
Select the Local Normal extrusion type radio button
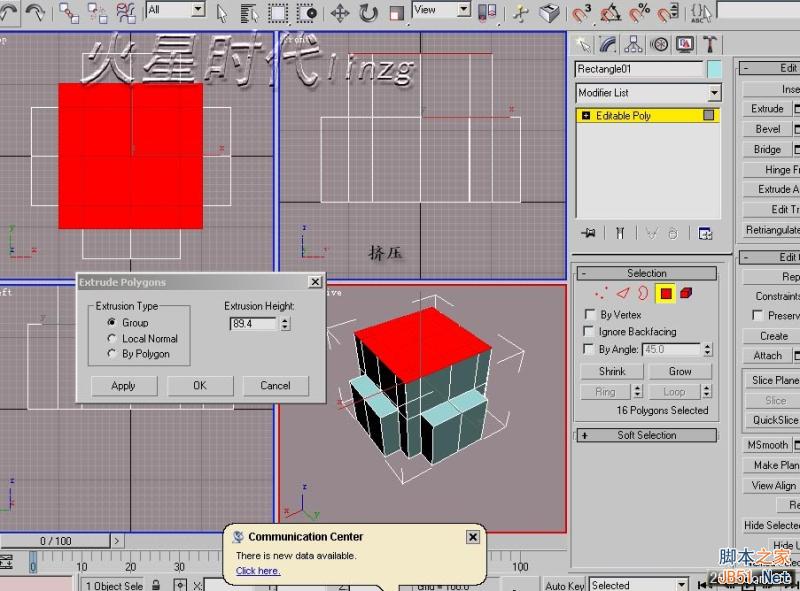pyautogui.click(x=111, y=338)
